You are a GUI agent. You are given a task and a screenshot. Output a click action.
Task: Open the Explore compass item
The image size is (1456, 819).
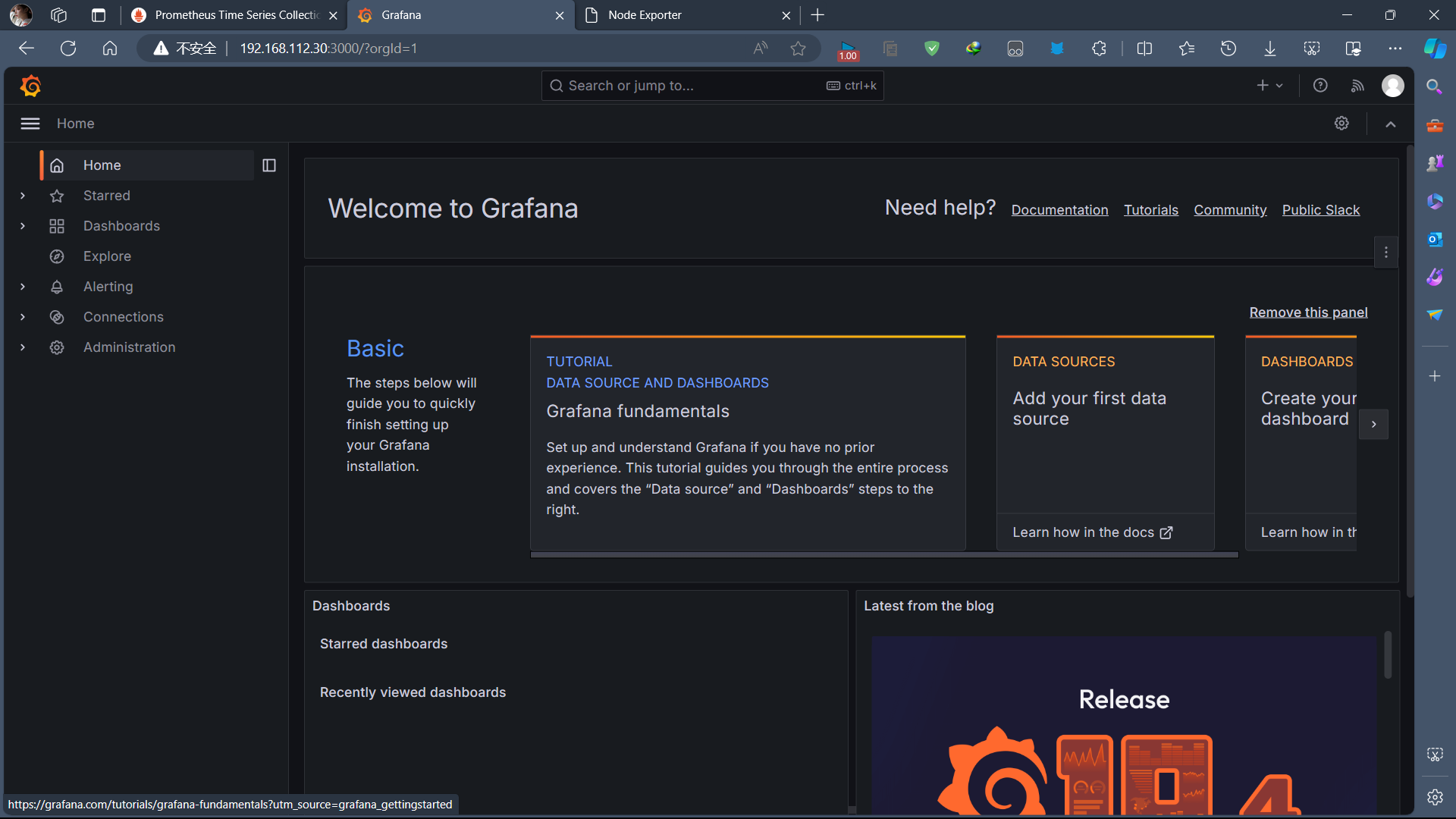pyautogui.click(x=107, y=256)
